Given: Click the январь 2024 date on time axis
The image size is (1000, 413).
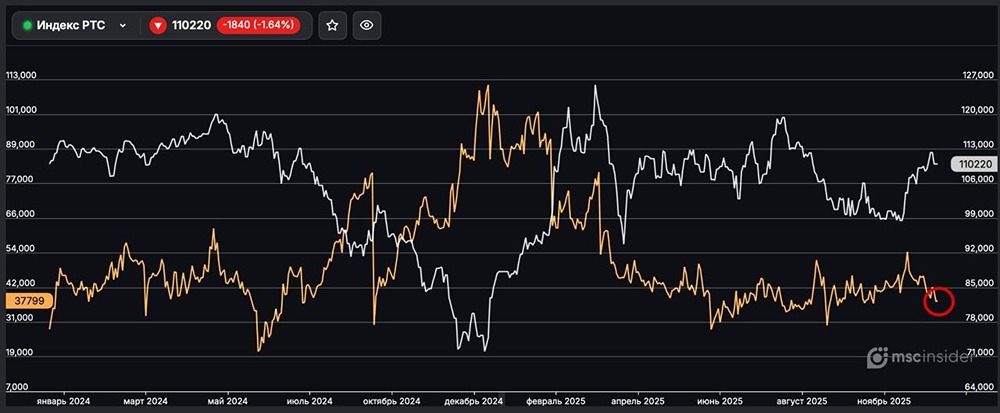Looking at the screenshot, I should tap(63, 400).
